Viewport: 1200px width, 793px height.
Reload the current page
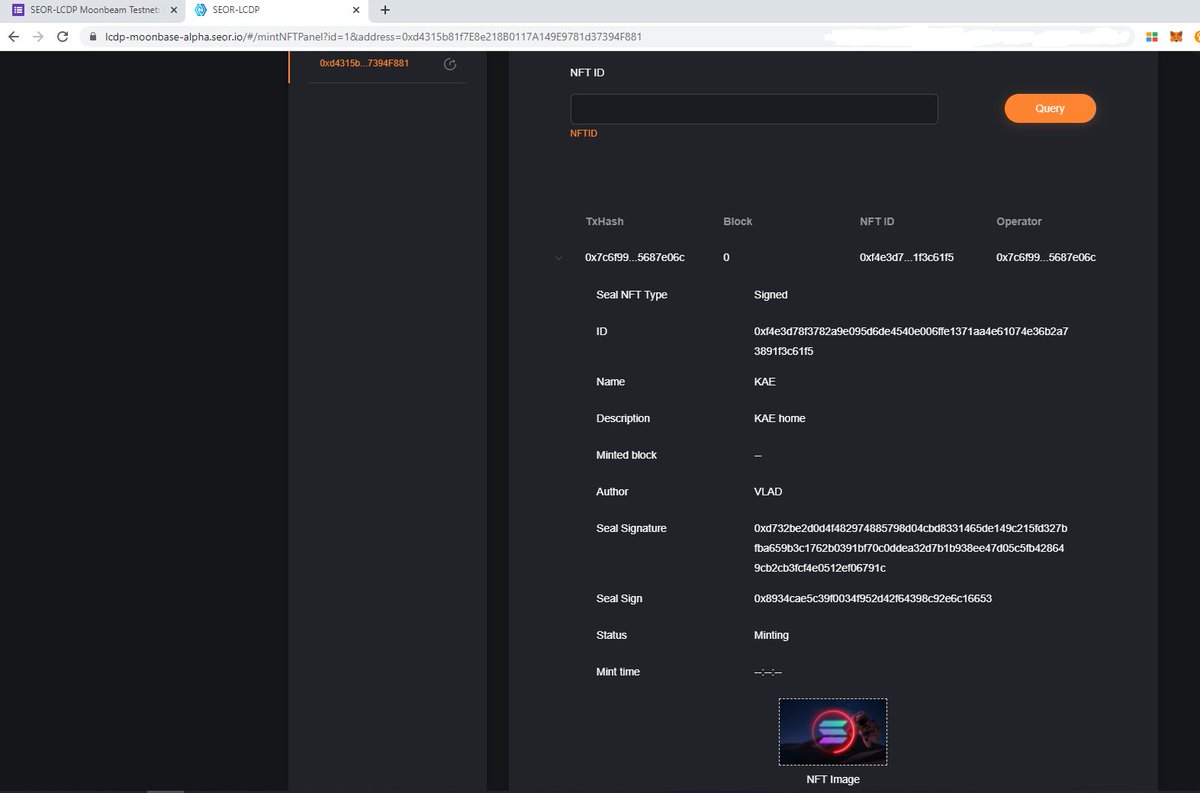click(x=63, y=36)
